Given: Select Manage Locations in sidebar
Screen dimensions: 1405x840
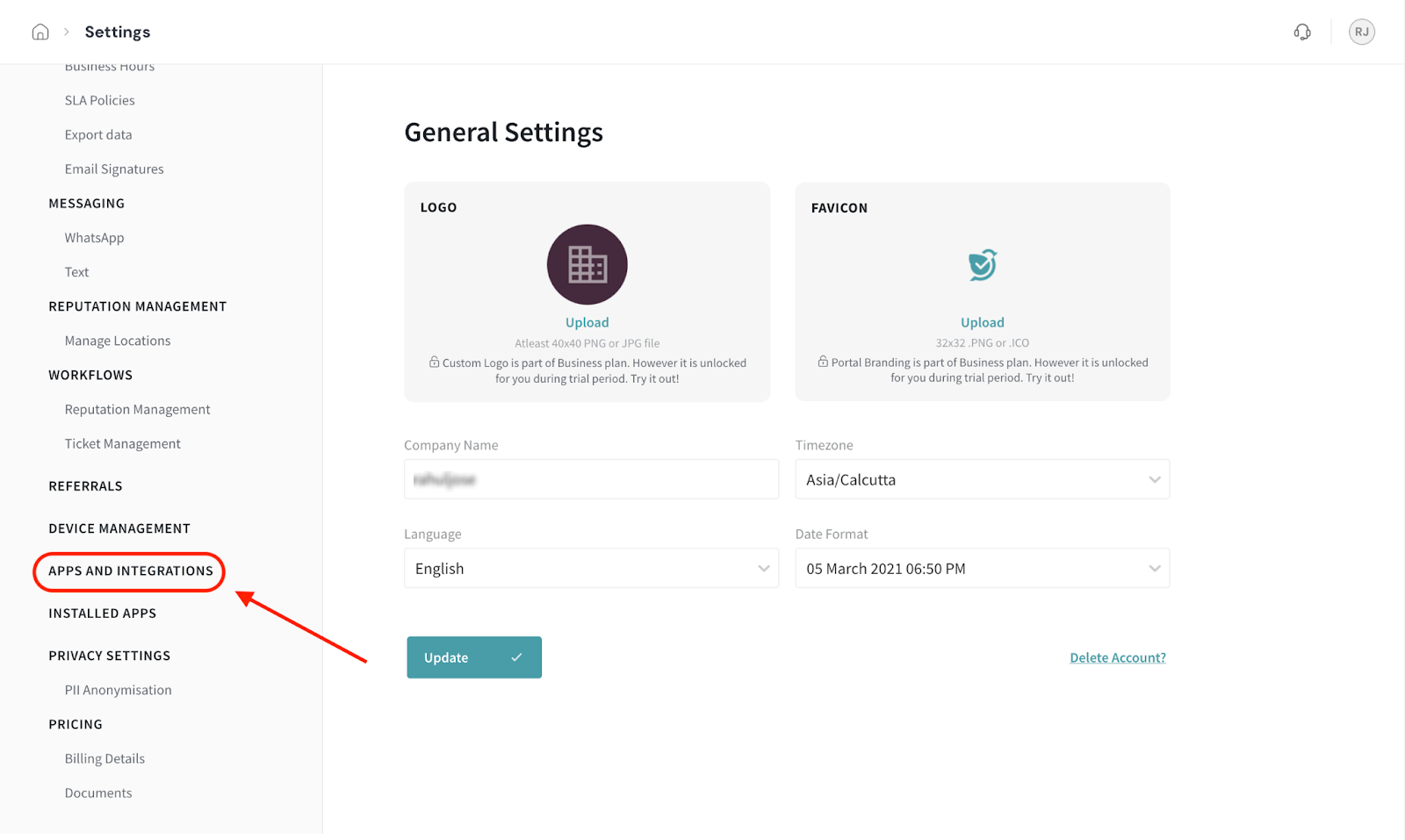Looking at the screenshot, I should [118, 341].
